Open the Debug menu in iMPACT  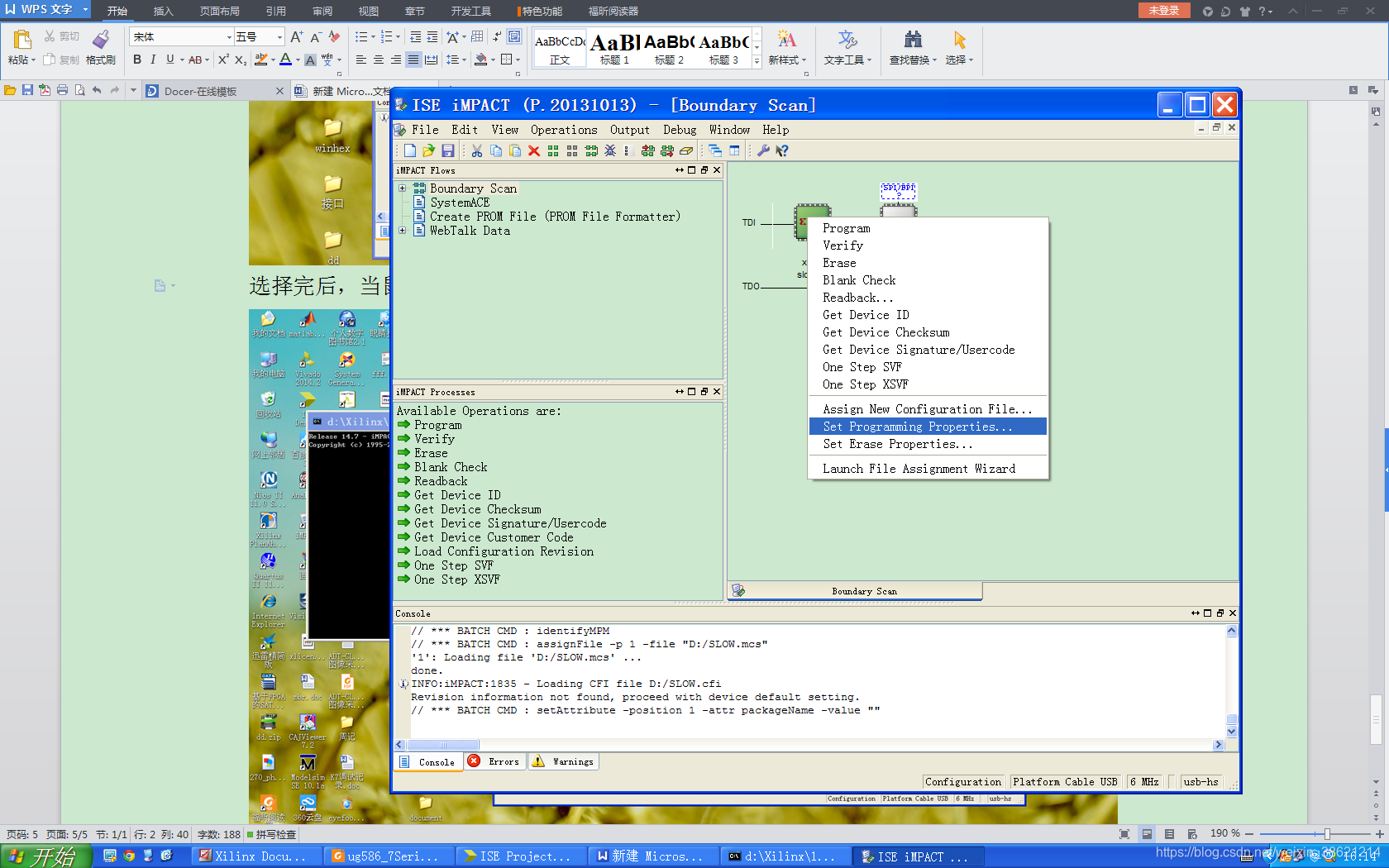(680, 130)
